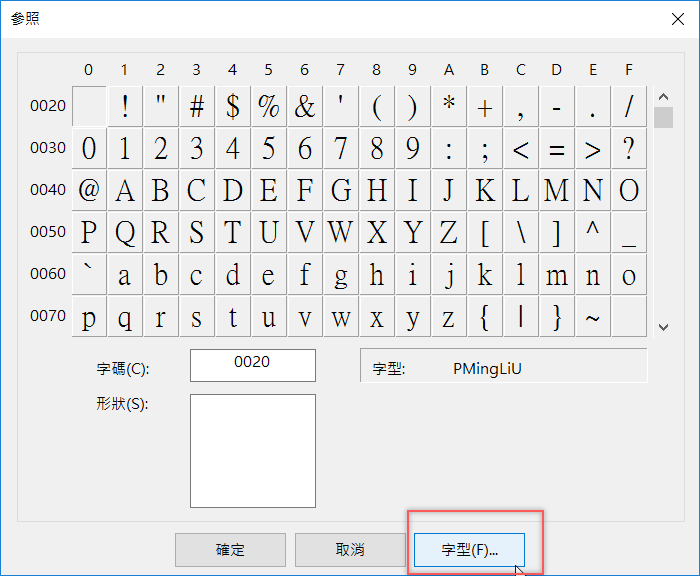This screenshot has height=576, width=700.
Task: Click the 取消 cancel button
Action: 349,550
